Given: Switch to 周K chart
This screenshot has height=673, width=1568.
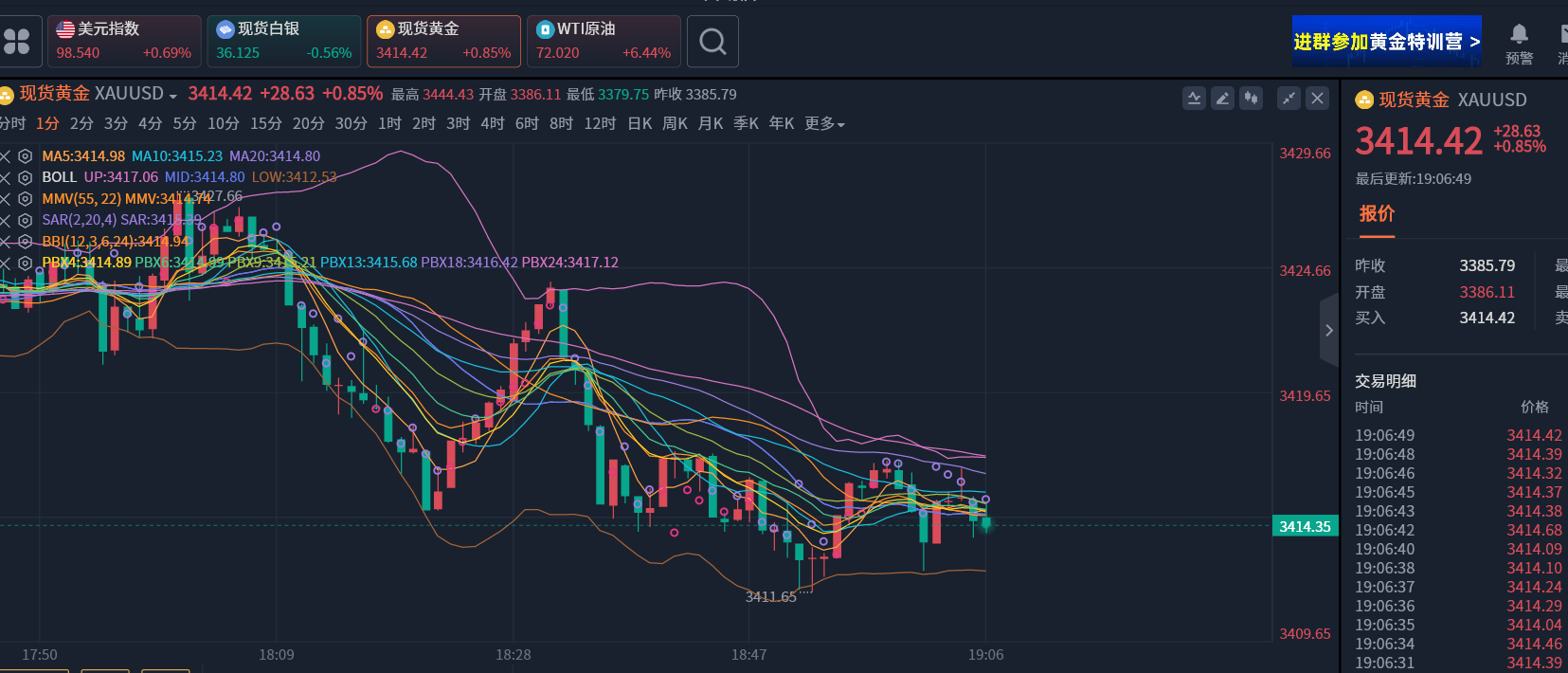Looking at the screenshot, I should coord(675,124).
